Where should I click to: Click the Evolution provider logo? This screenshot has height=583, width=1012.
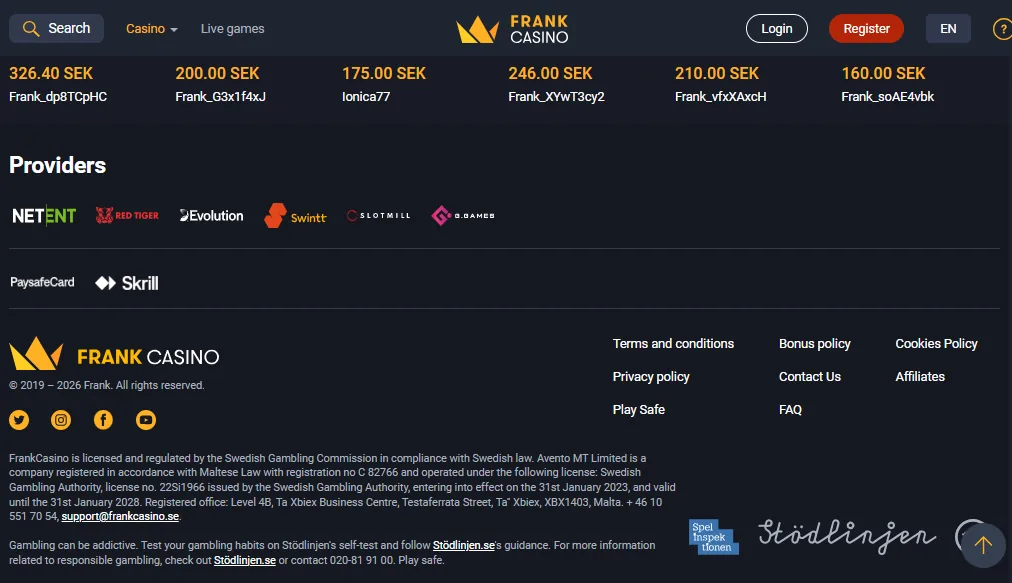tap(211, 216)
